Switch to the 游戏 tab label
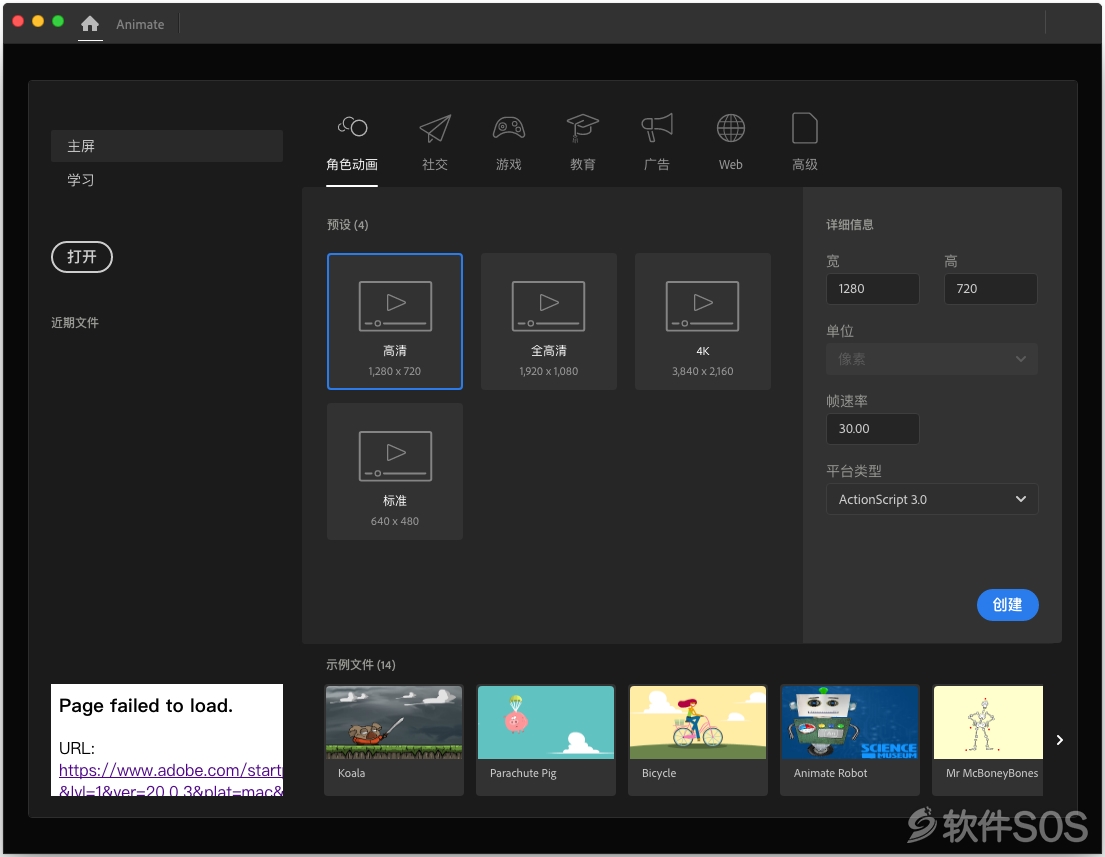1105x857 pixels. pos(509,164)
